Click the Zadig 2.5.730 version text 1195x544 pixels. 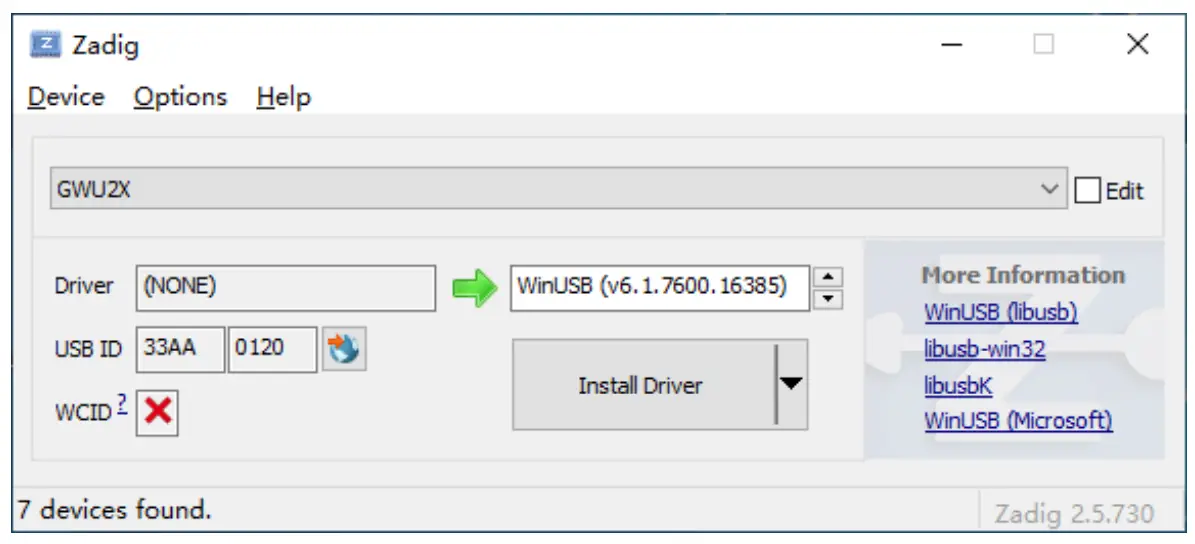click(x=1074, y=514)
